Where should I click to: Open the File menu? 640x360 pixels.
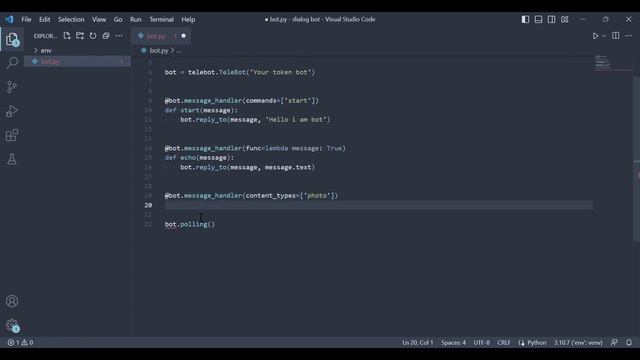[x=26, y=19]
